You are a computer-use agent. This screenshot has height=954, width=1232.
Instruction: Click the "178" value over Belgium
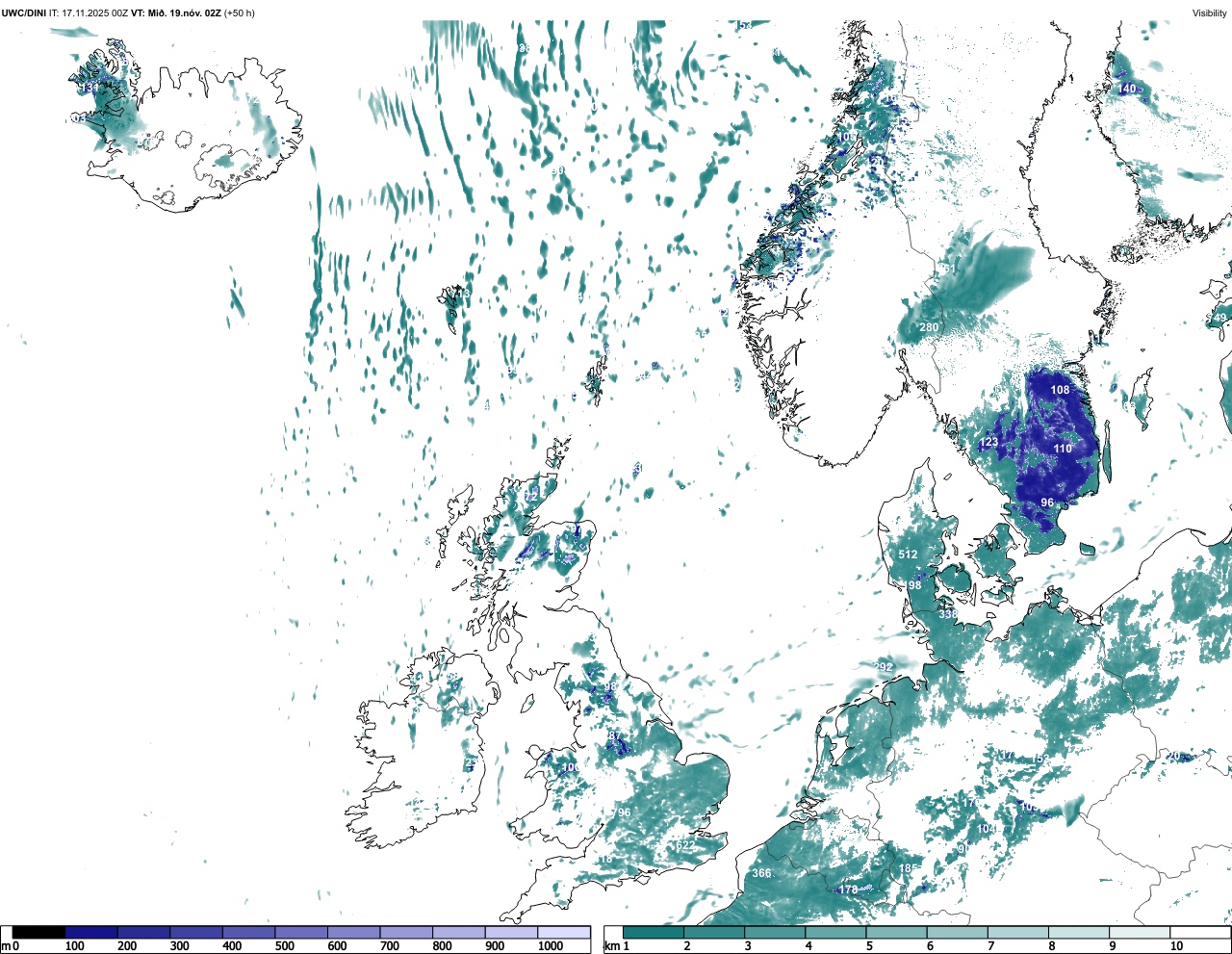(848, 890)
